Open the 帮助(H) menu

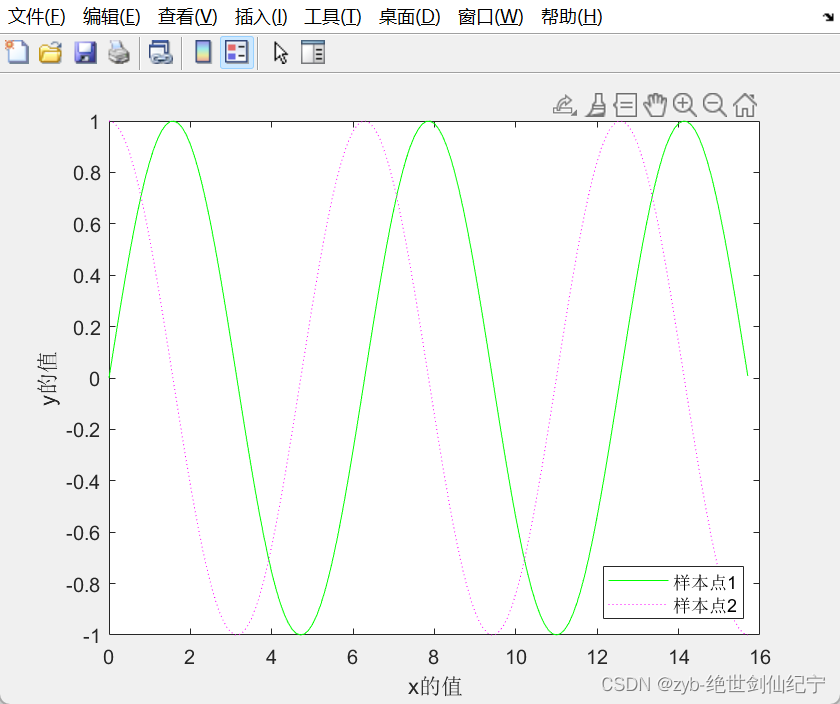[572, 17]
